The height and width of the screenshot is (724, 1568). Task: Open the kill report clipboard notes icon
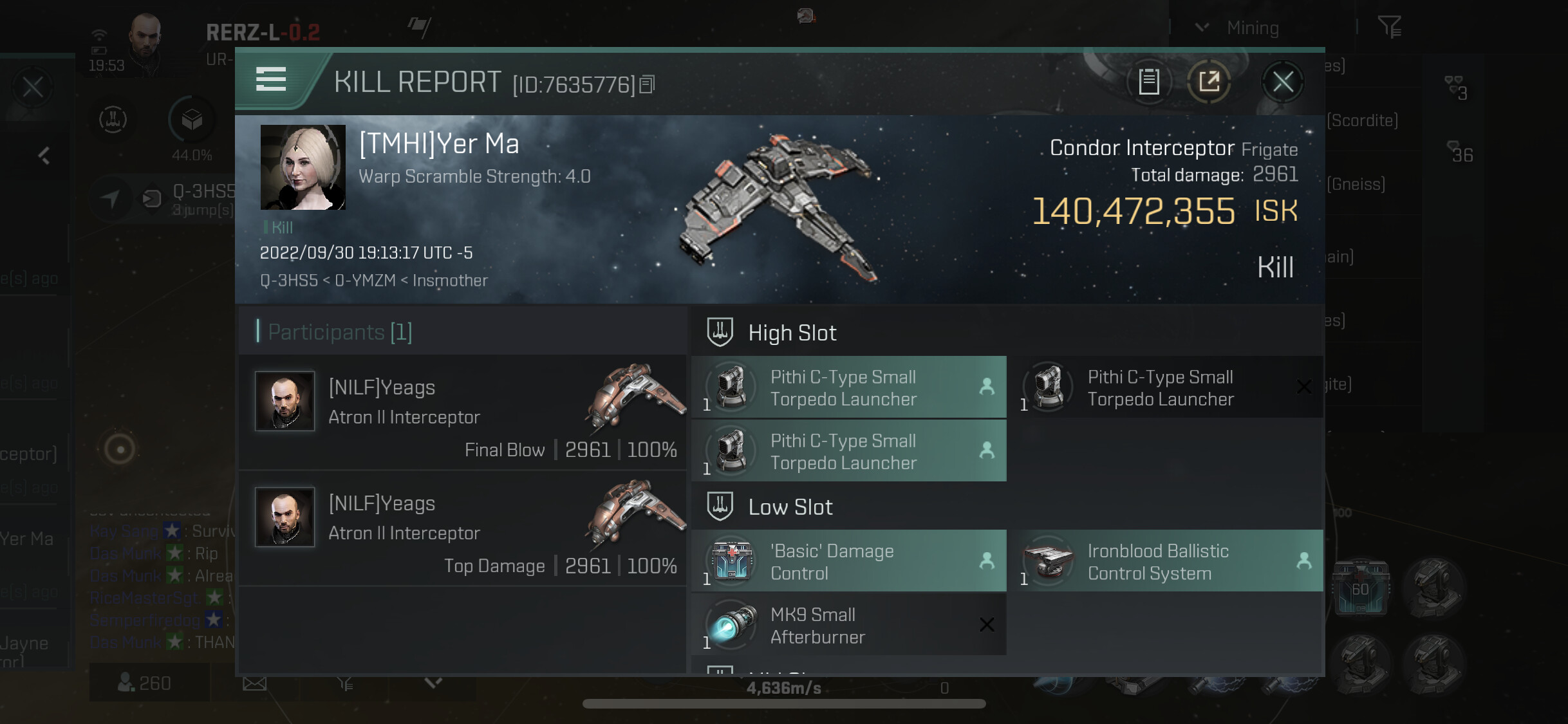coord(1149,82)
